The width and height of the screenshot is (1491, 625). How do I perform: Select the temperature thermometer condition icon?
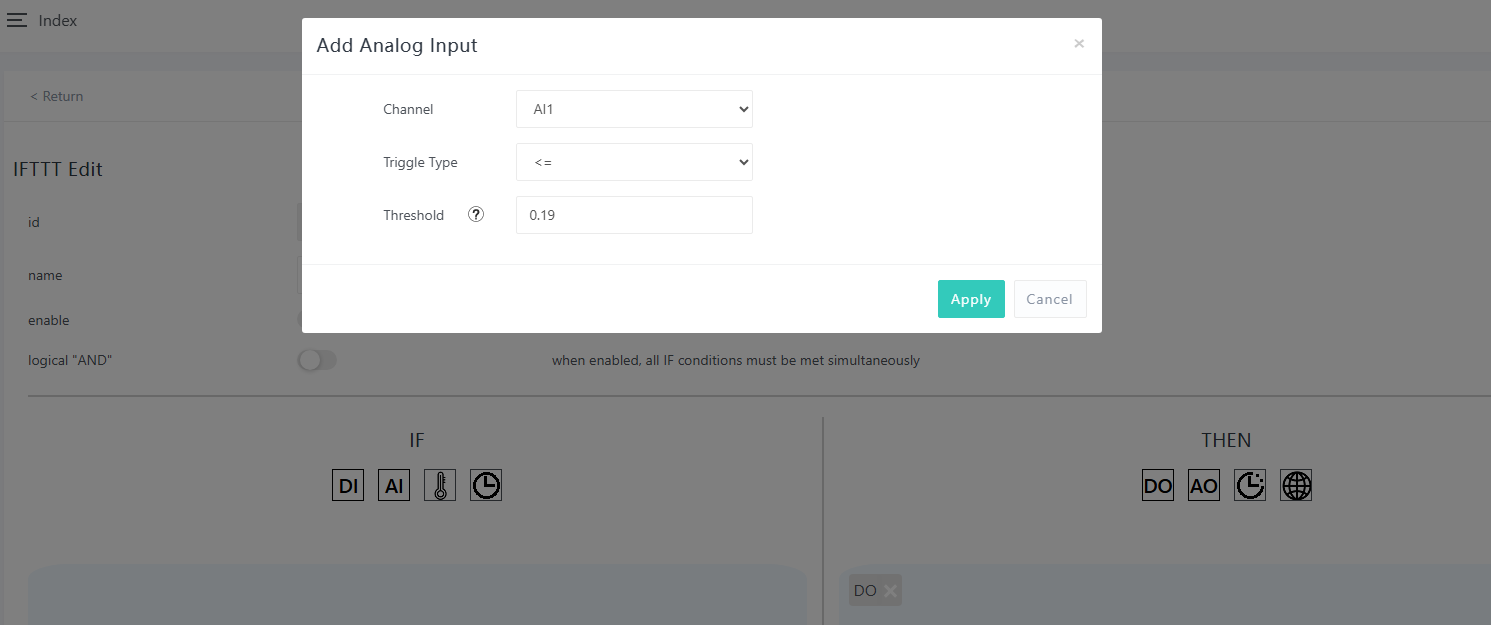coord(440,486)
